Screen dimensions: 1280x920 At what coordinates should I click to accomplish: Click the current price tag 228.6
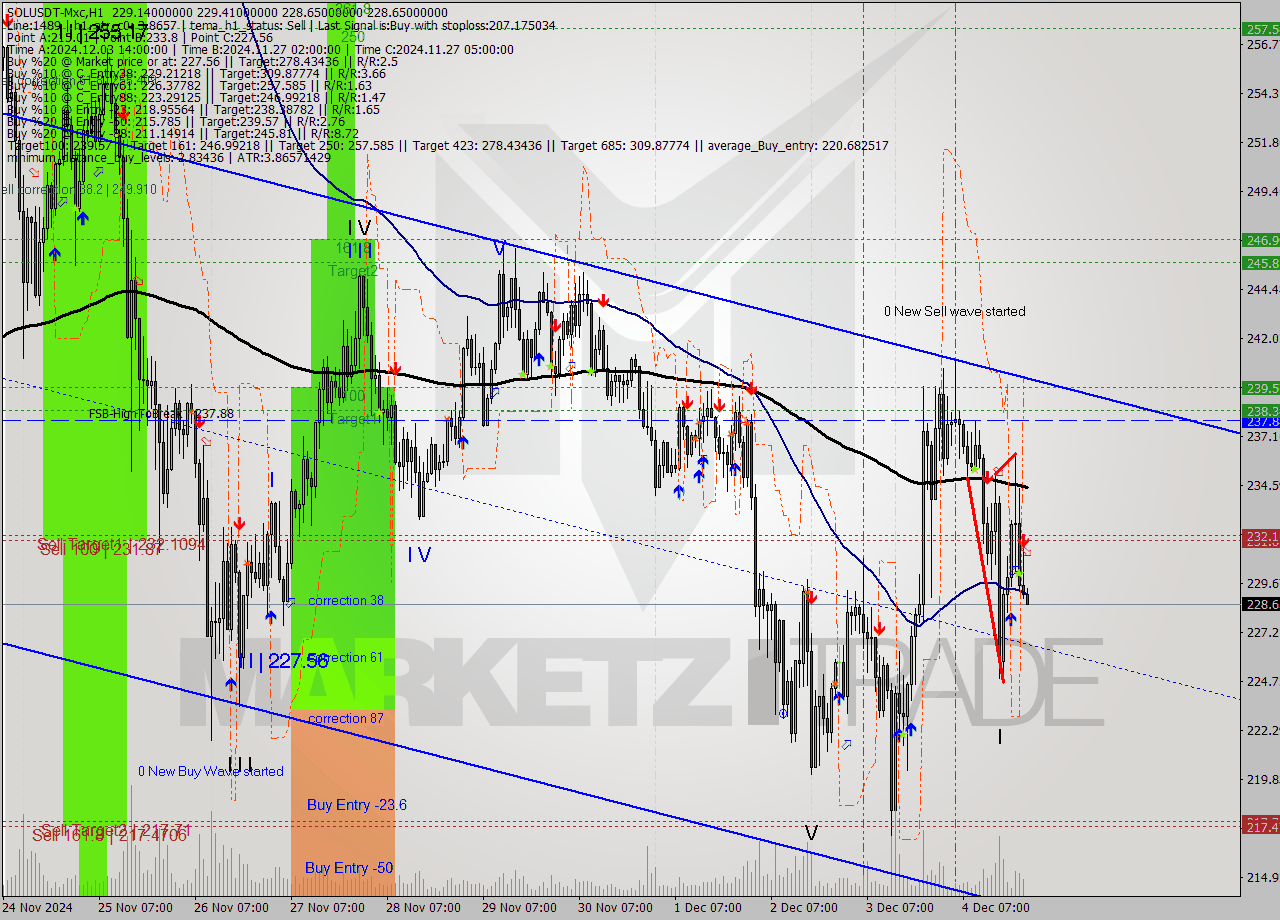point(1261,604)
